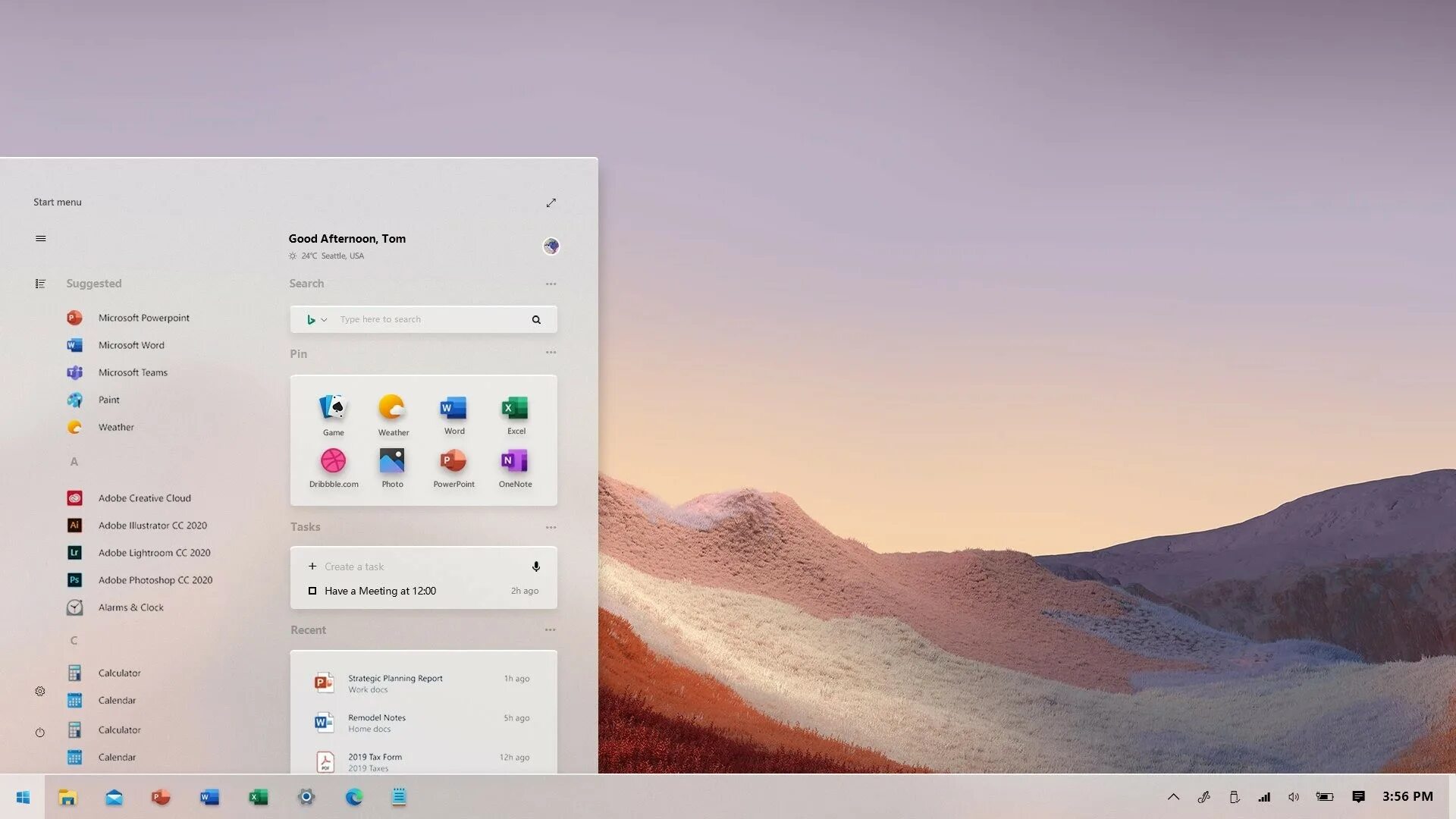Select Microsoft Teams in Suggested list
The height and width of the screenshot is (819, 1456).
pyautogui.click(x=133, y=372)
